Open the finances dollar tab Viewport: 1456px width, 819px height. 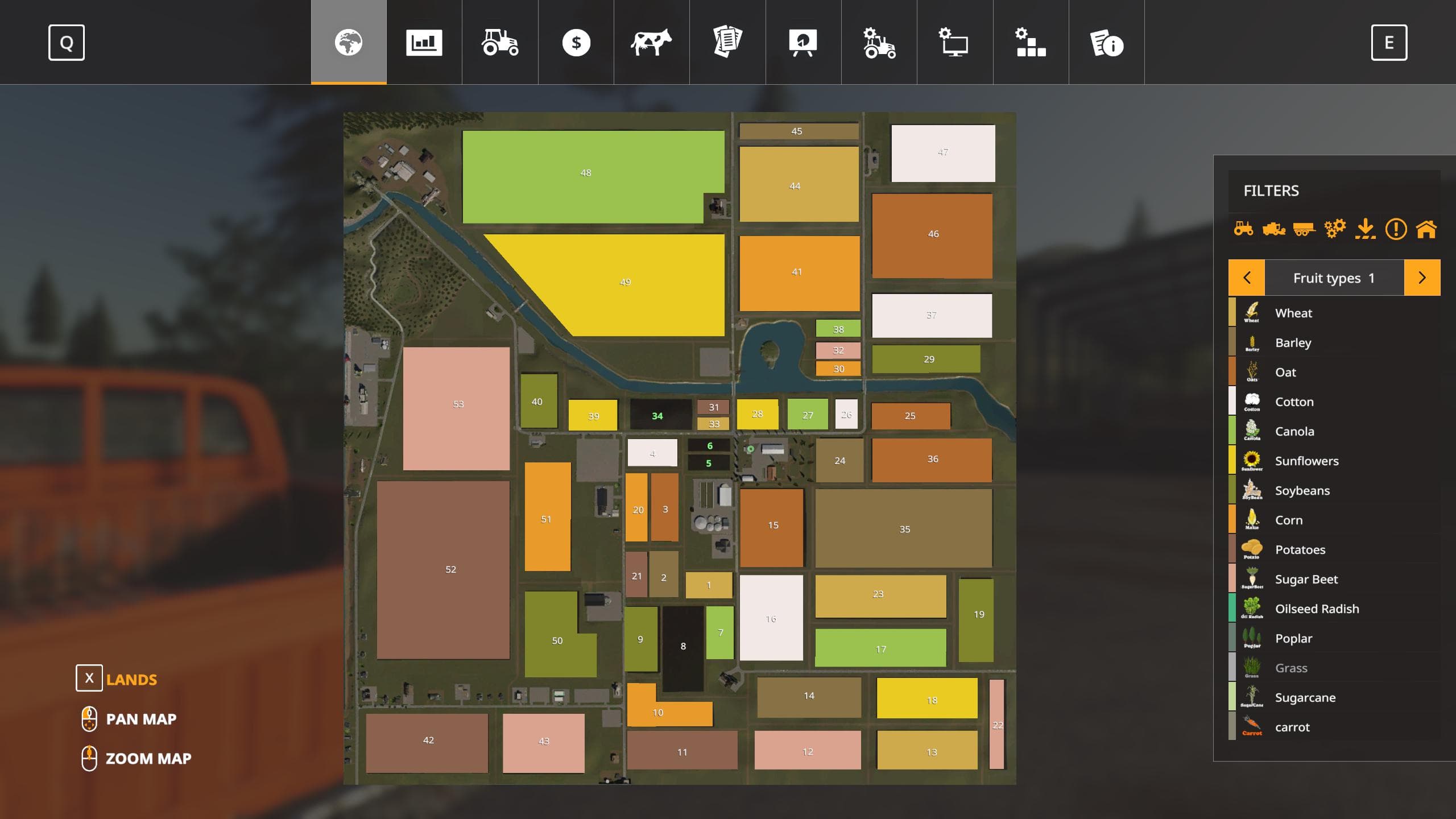point(576,42)
